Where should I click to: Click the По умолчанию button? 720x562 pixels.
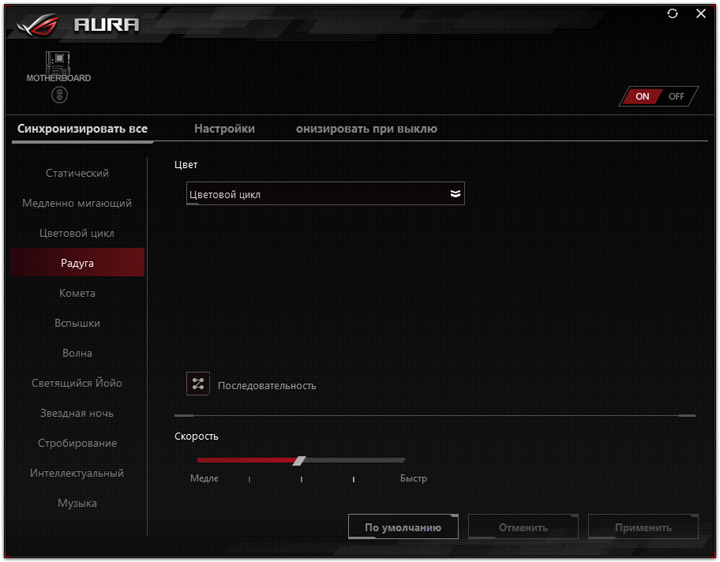pos(403,527)
